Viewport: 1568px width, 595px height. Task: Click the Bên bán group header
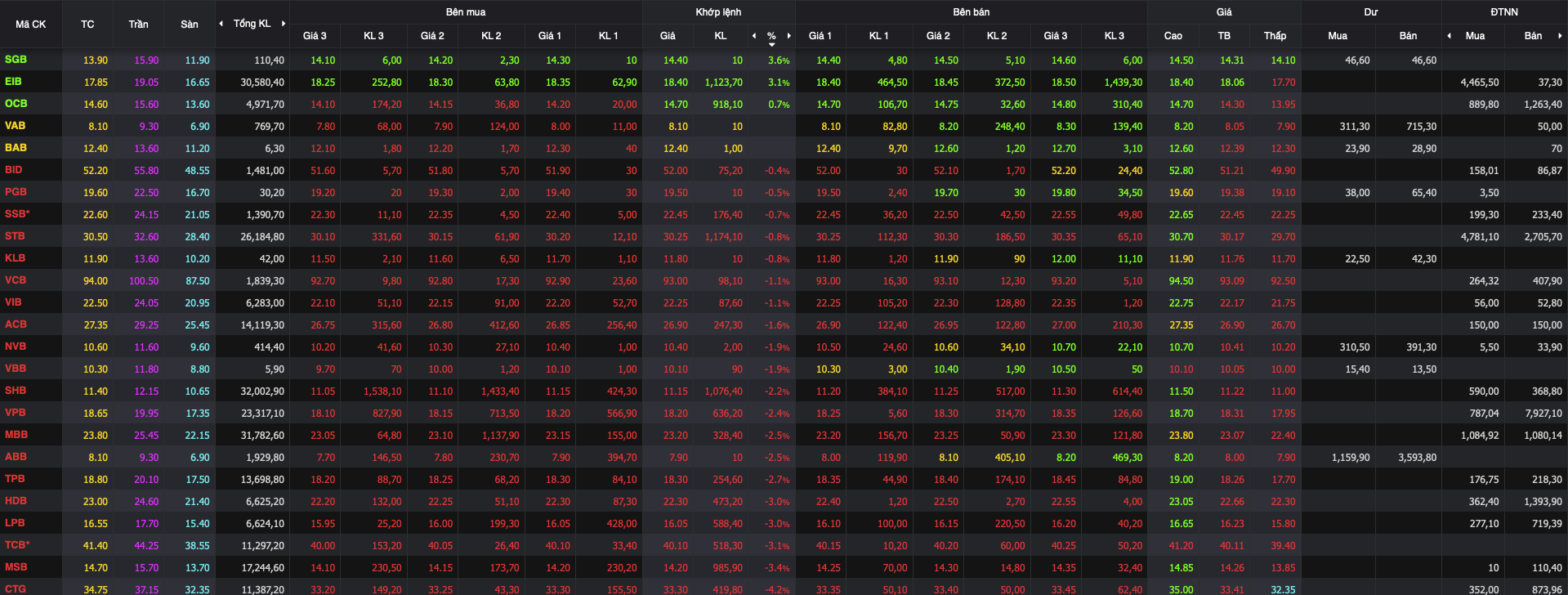coord(972,12)
